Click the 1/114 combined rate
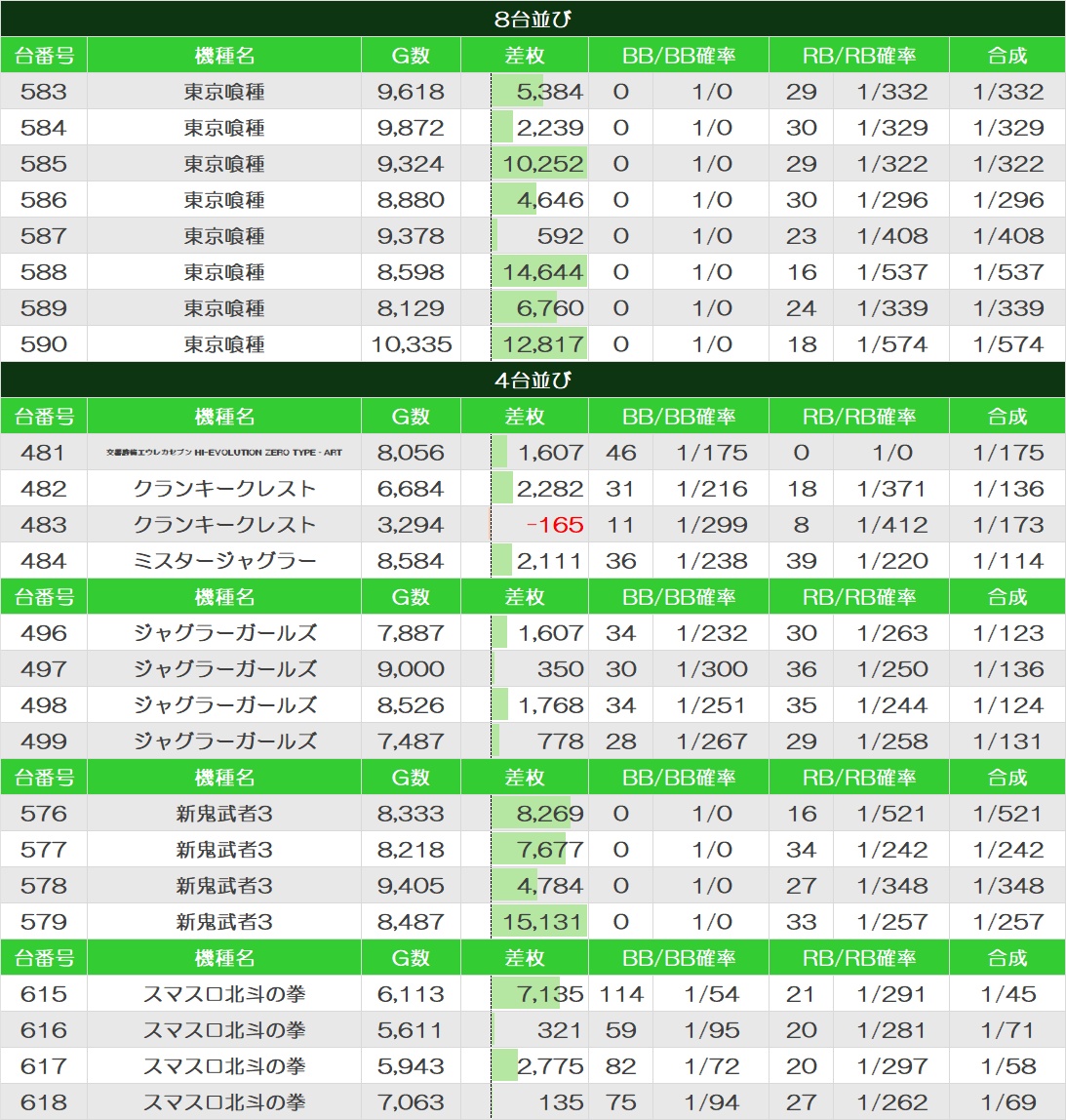The height and width of the screenshot is (1120, 1066). [1008, 561]
